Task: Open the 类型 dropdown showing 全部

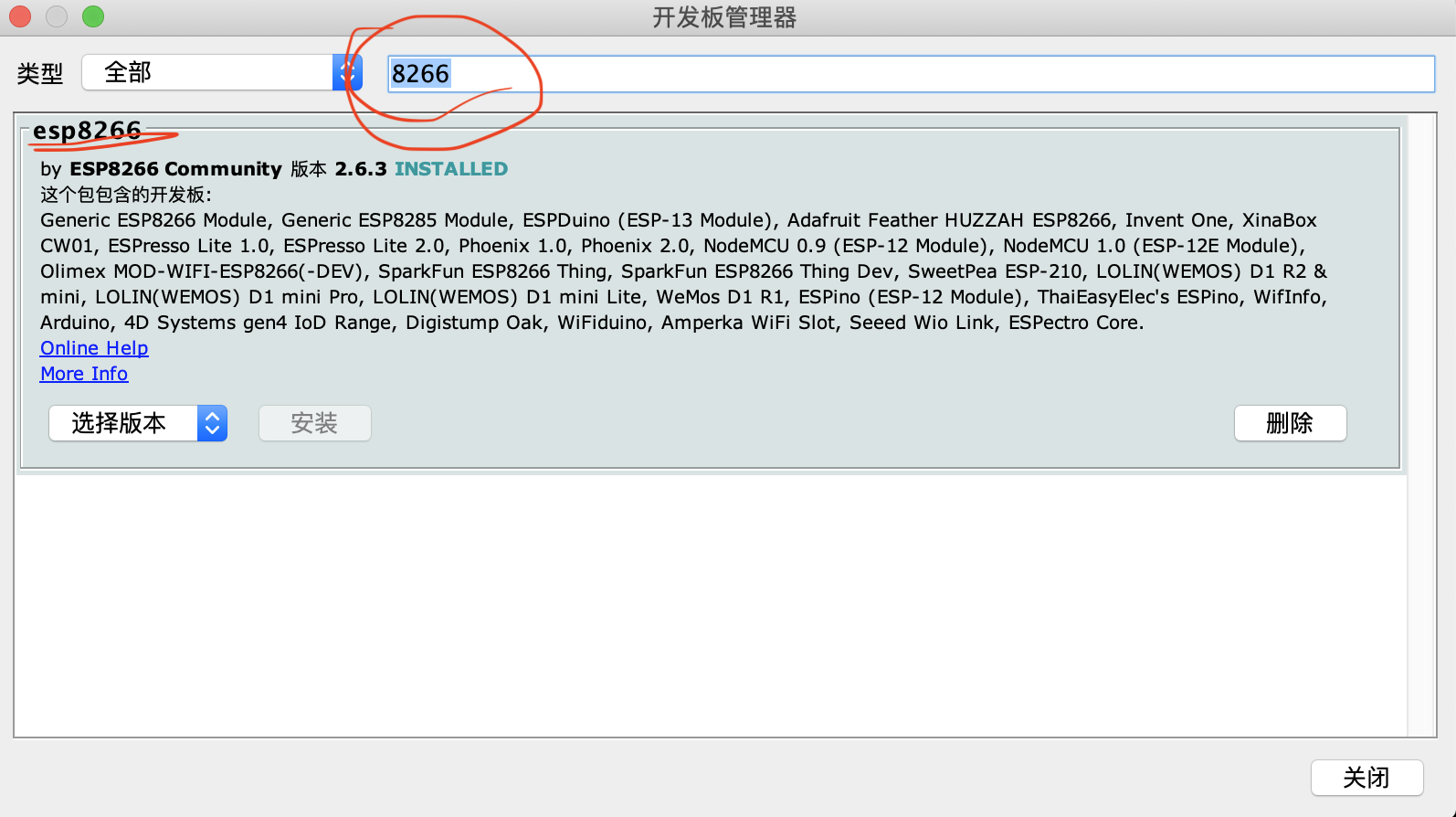Action: pyautogui.click(x=222, y=72)
